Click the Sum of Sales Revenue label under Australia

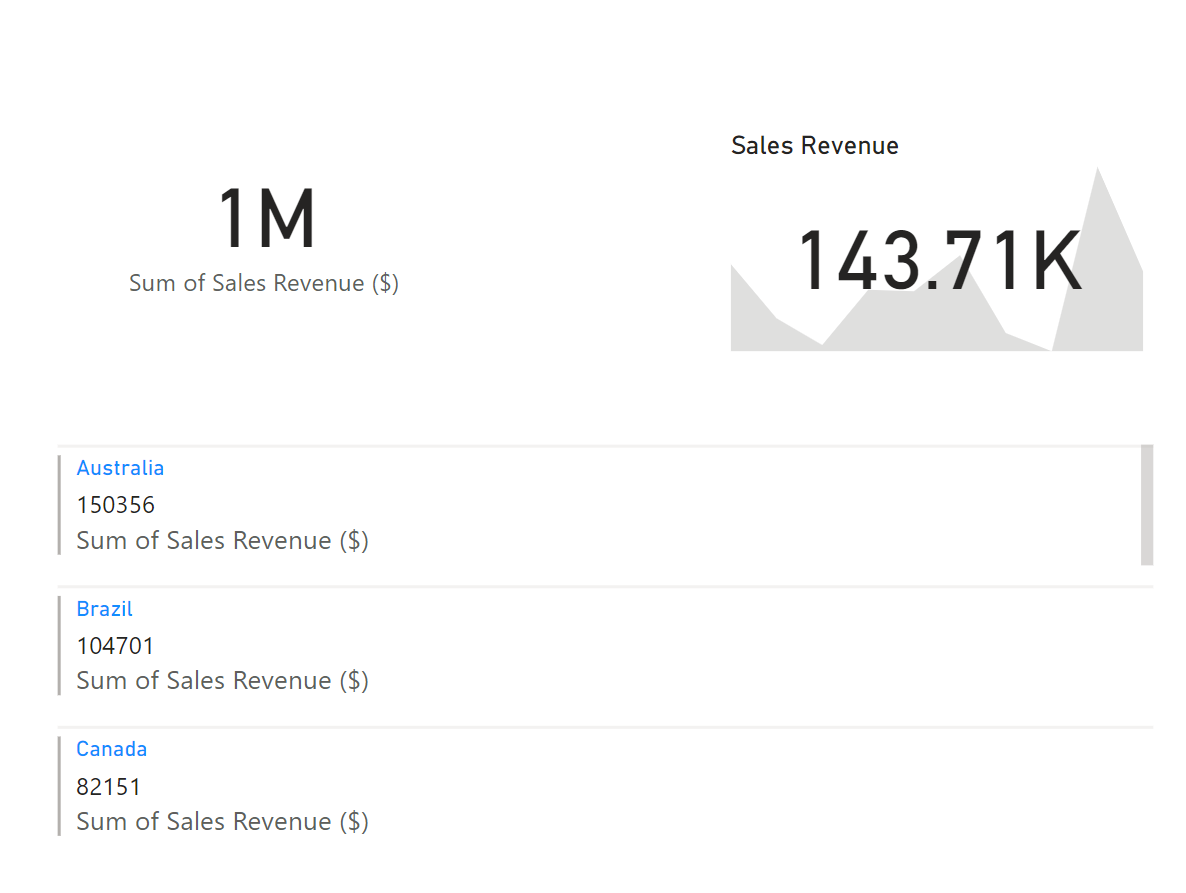222,541
